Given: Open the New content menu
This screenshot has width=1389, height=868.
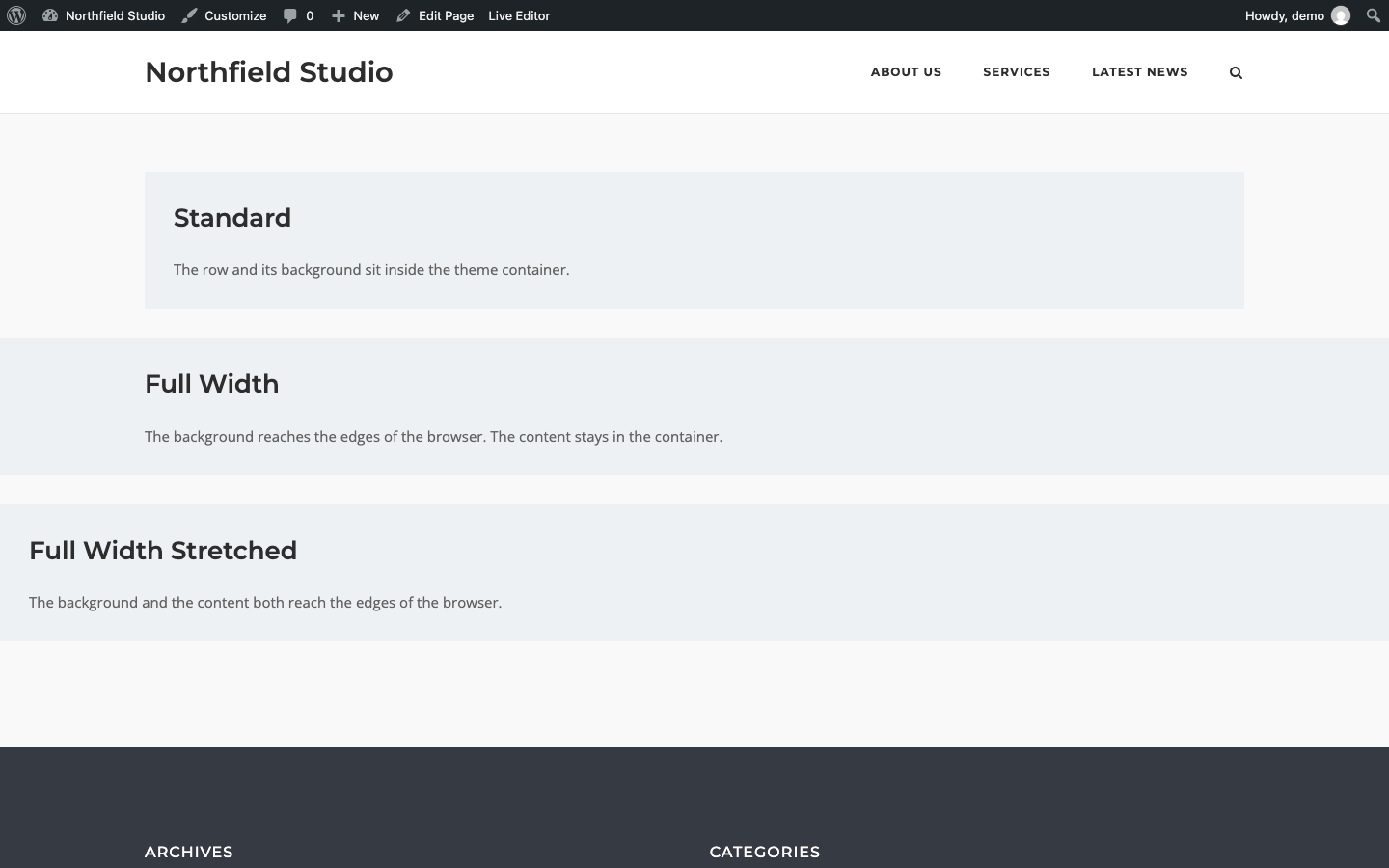Looking at the screenshot, I should pyautogui.click(x=355, y=15).
